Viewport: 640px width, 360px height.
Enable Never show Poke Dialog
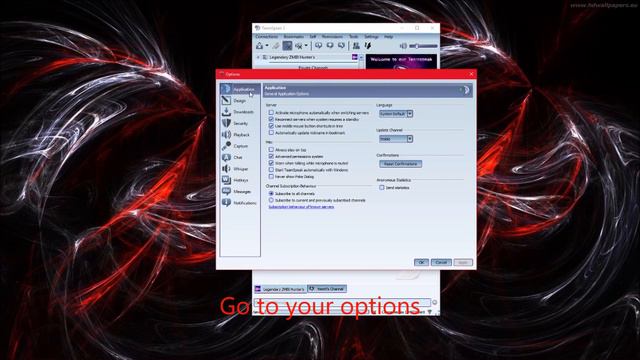point(271,176)
